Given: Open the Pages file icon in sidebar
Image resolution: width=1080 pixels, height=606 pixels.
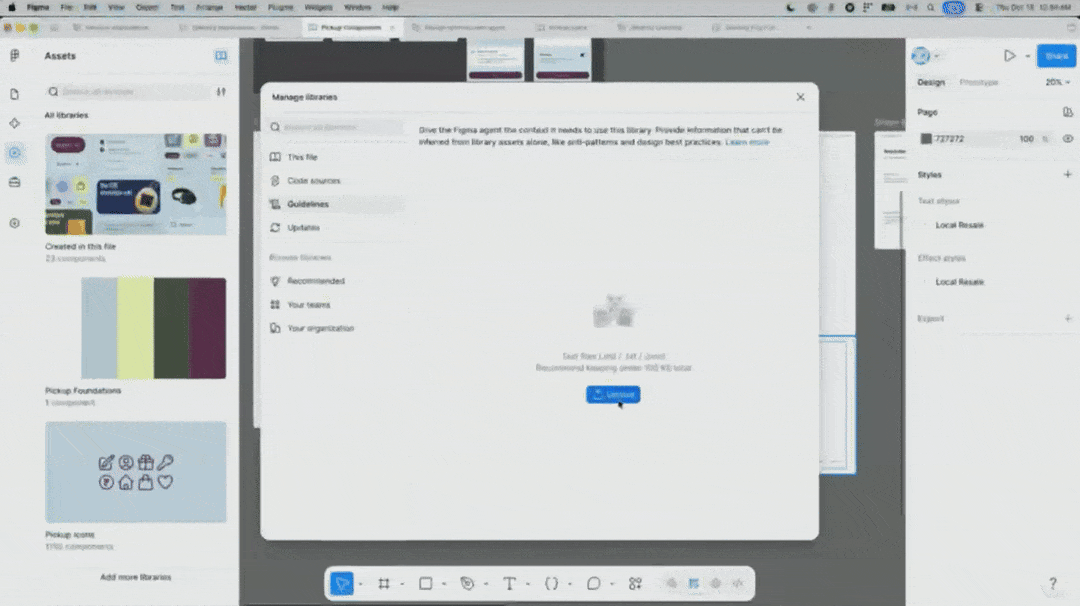Looking at the screenshot, I should 14,94.
